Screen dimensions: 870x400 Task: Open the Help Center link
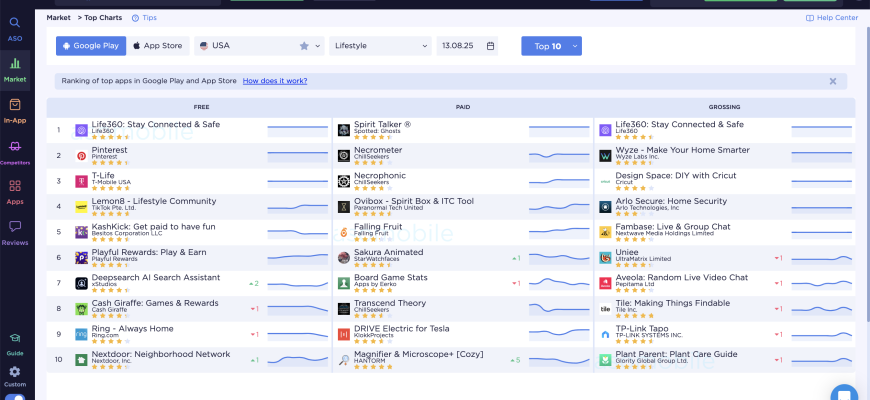[832, 17]
